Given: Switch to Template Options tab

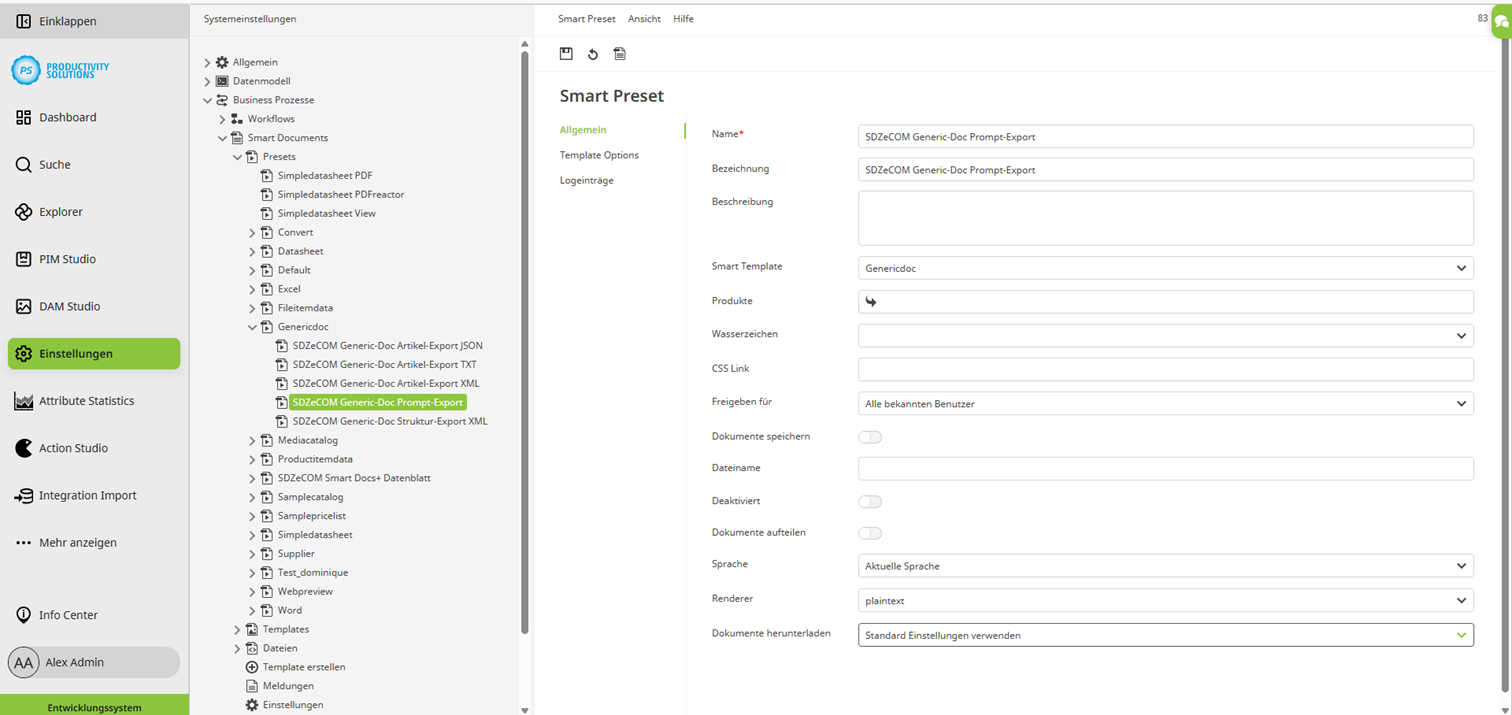Looking at the screenshot, I should click(x=599, y=155).
